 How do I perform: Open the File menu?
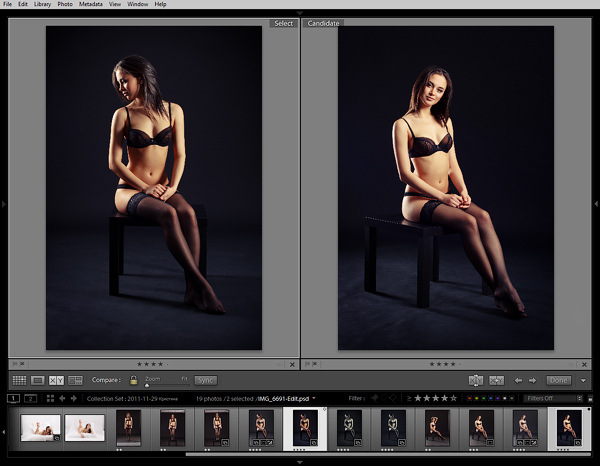pos(7,4)
